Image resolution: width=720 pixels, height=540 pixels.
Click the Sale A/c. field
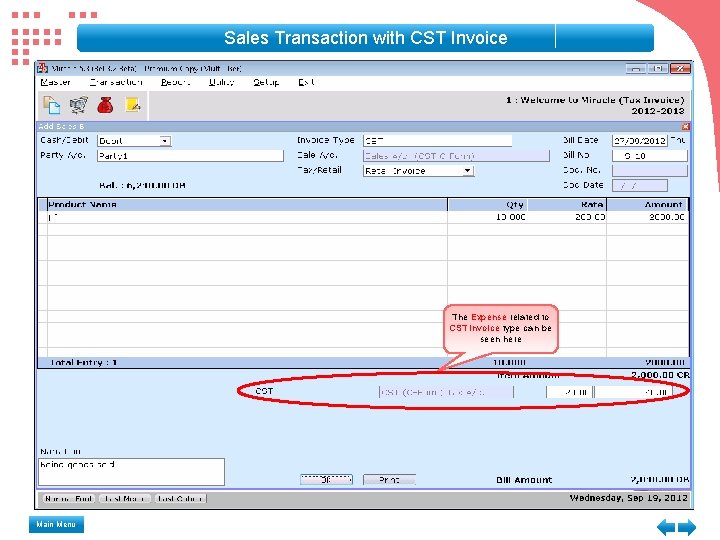pyautogui.click(x=456, y=156)
